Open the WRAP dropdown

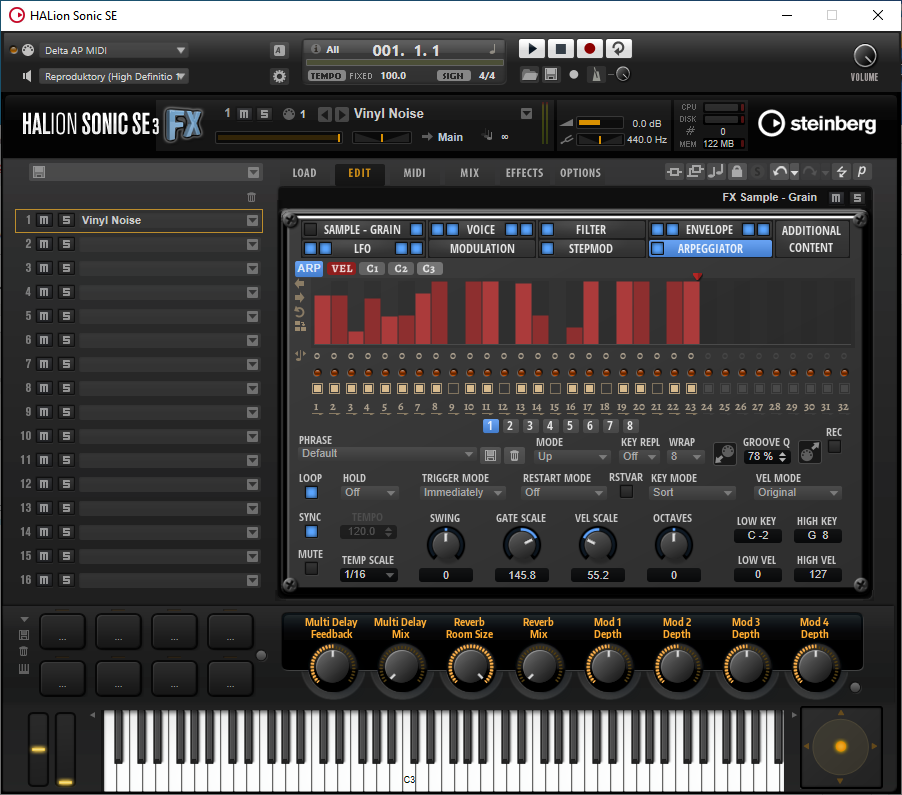point(686,456)
